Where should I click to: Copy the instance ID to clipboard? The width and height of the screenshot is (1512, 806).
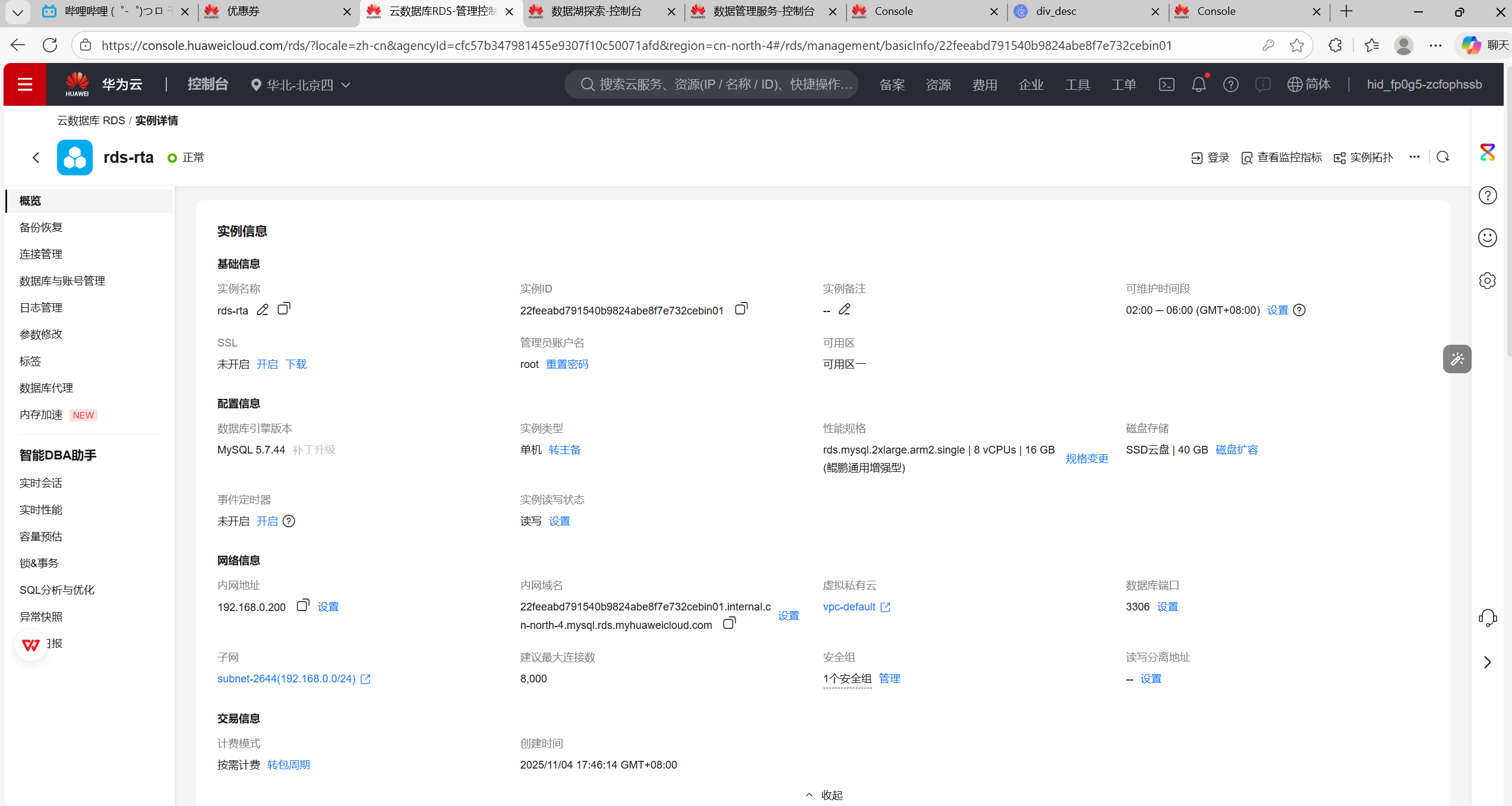coord(741,309)
